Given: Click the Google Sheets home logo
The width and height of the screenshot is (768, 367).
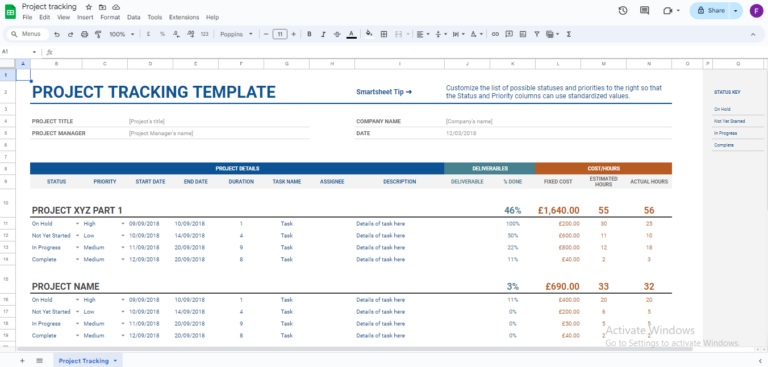Looking at the screenshot, I should pyautogui.click(x=10, y=11).
